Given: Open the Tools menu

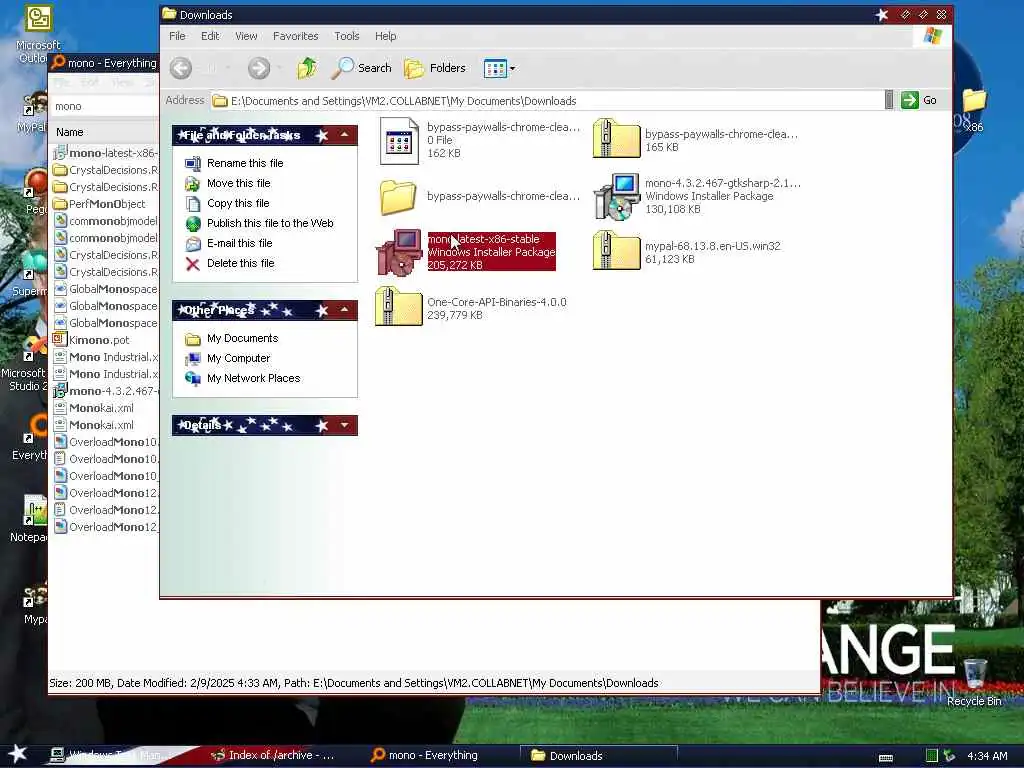Looking at the screenshot, I should point(347,36).
